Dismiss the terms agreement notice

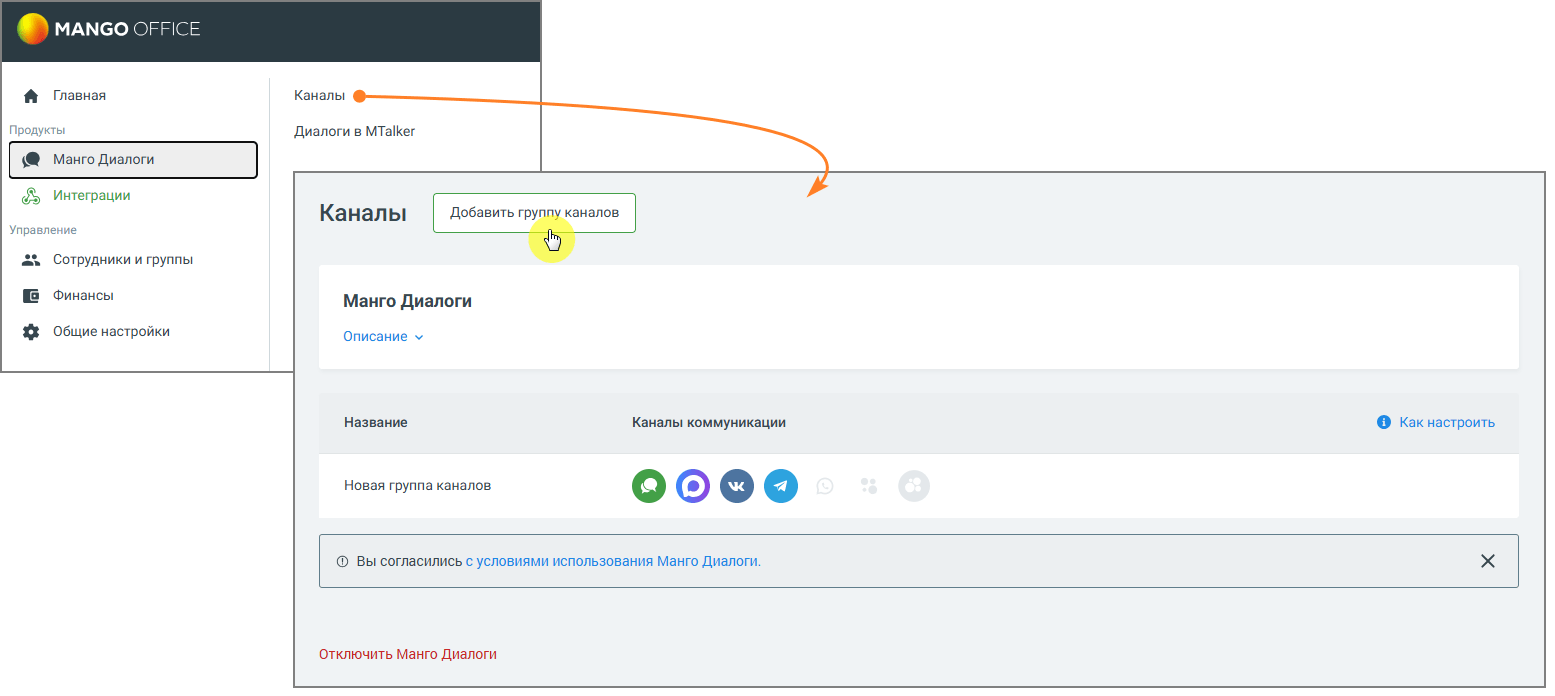1488,561
